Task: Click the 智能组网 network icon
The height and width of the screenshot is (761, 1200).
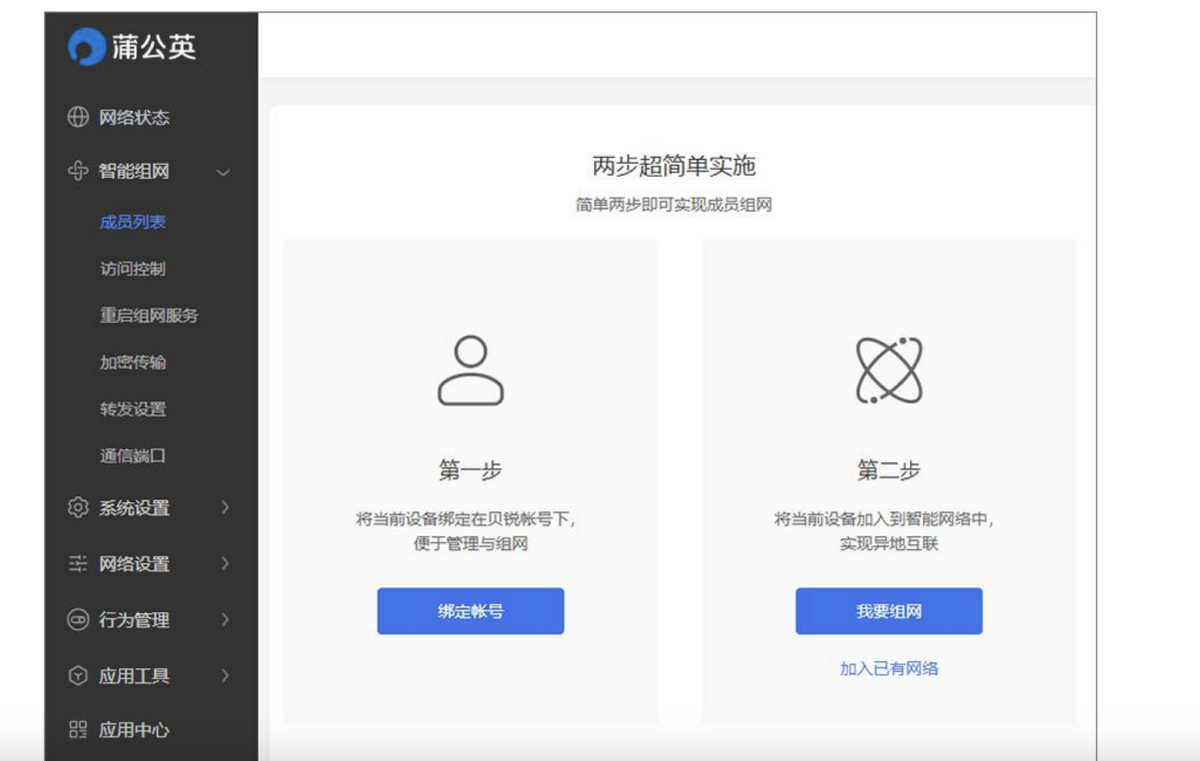Action: pyautogui.click(x=78, y=171)
